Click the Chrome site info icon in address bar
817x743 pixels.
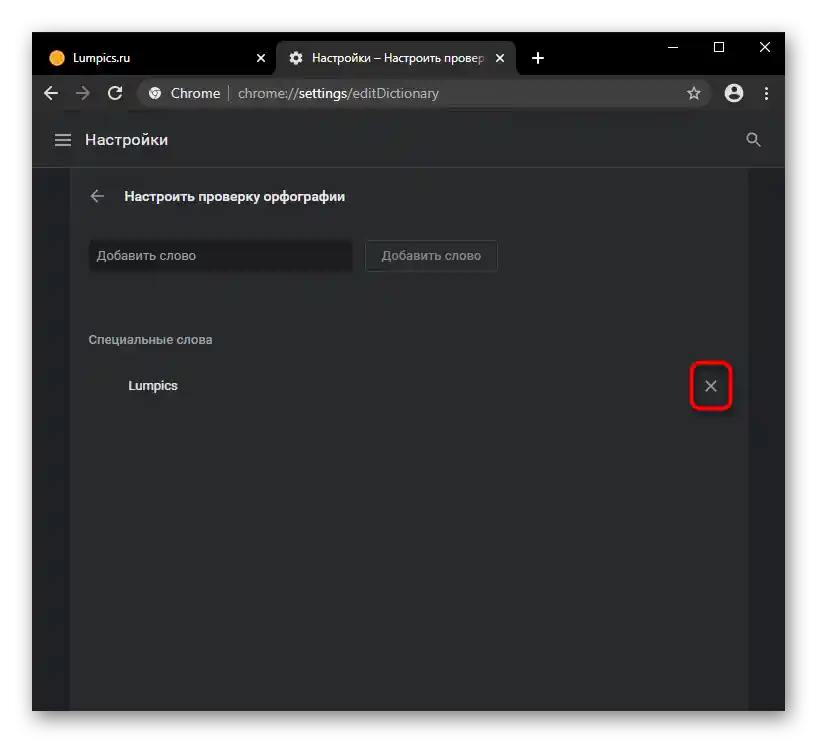[155, 93]
